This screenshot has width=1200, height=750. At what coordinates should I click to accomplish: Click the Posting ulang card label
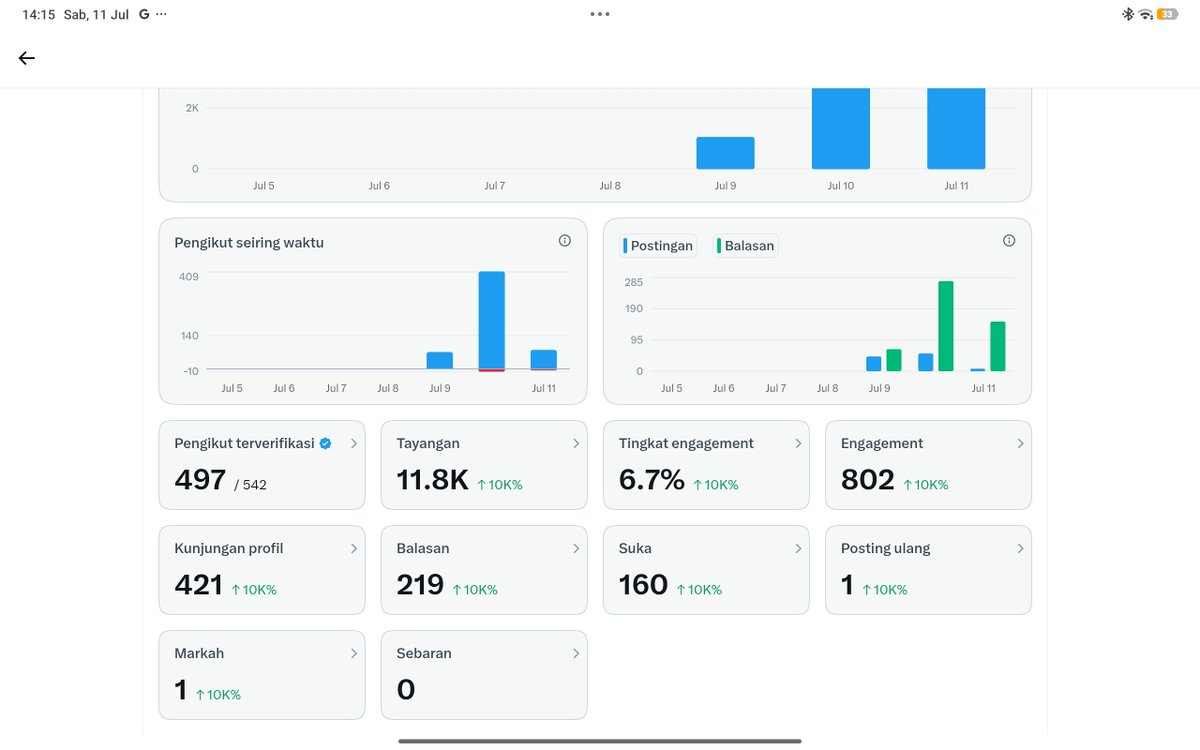[x=886, y=548]
